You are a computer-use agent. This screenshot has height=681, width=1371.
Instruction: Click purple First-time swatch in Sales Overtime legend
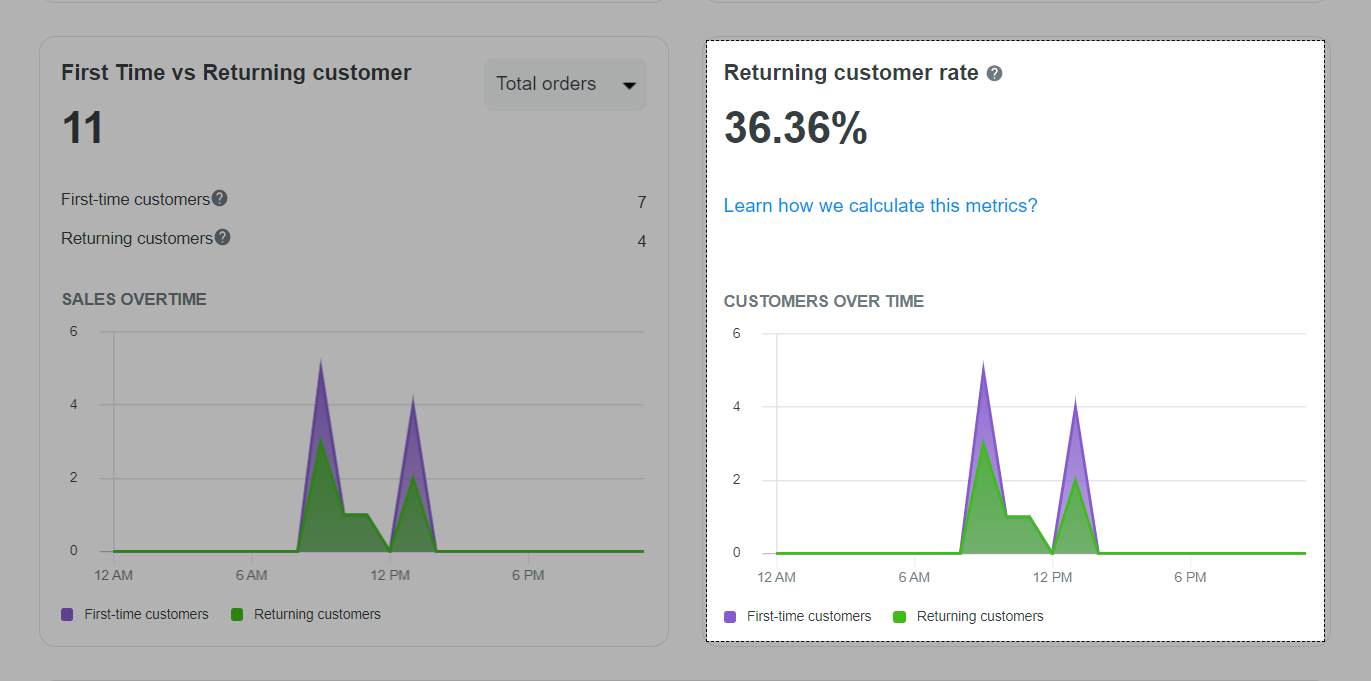68,614
